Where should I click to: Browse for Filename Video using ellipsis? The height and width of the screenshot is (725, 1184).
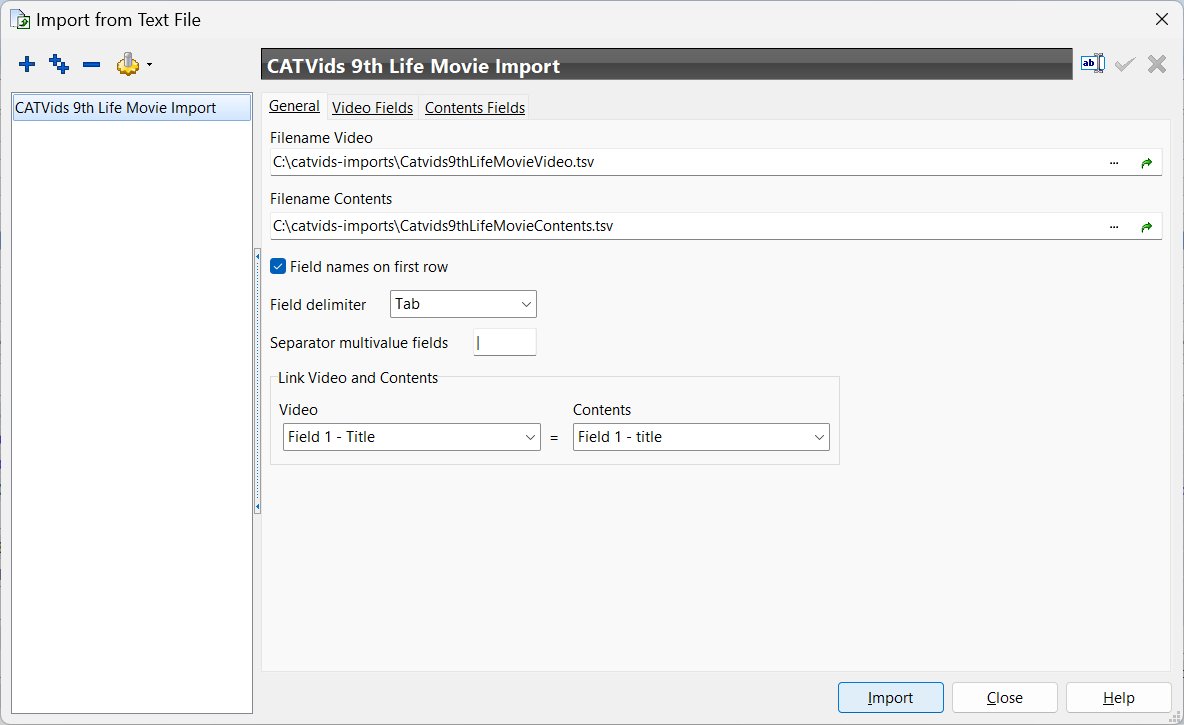[1114, 162]
